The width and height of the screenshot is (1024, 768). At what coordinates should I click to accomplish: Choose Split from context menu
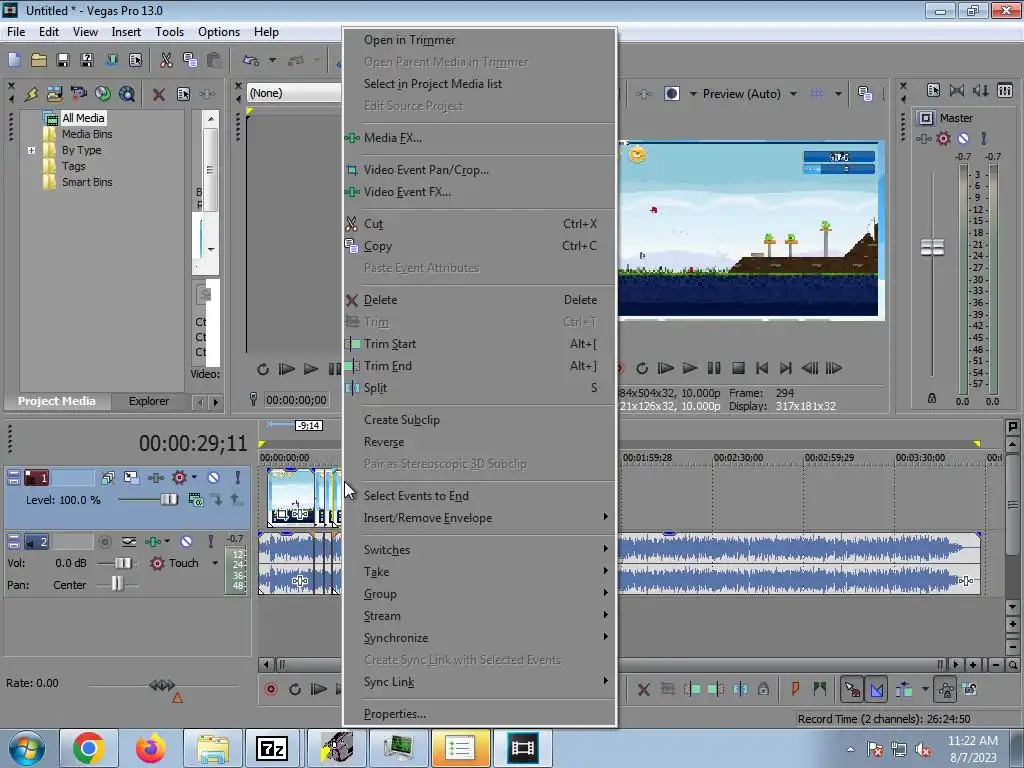pyautogui.click(x=480, y=388)
